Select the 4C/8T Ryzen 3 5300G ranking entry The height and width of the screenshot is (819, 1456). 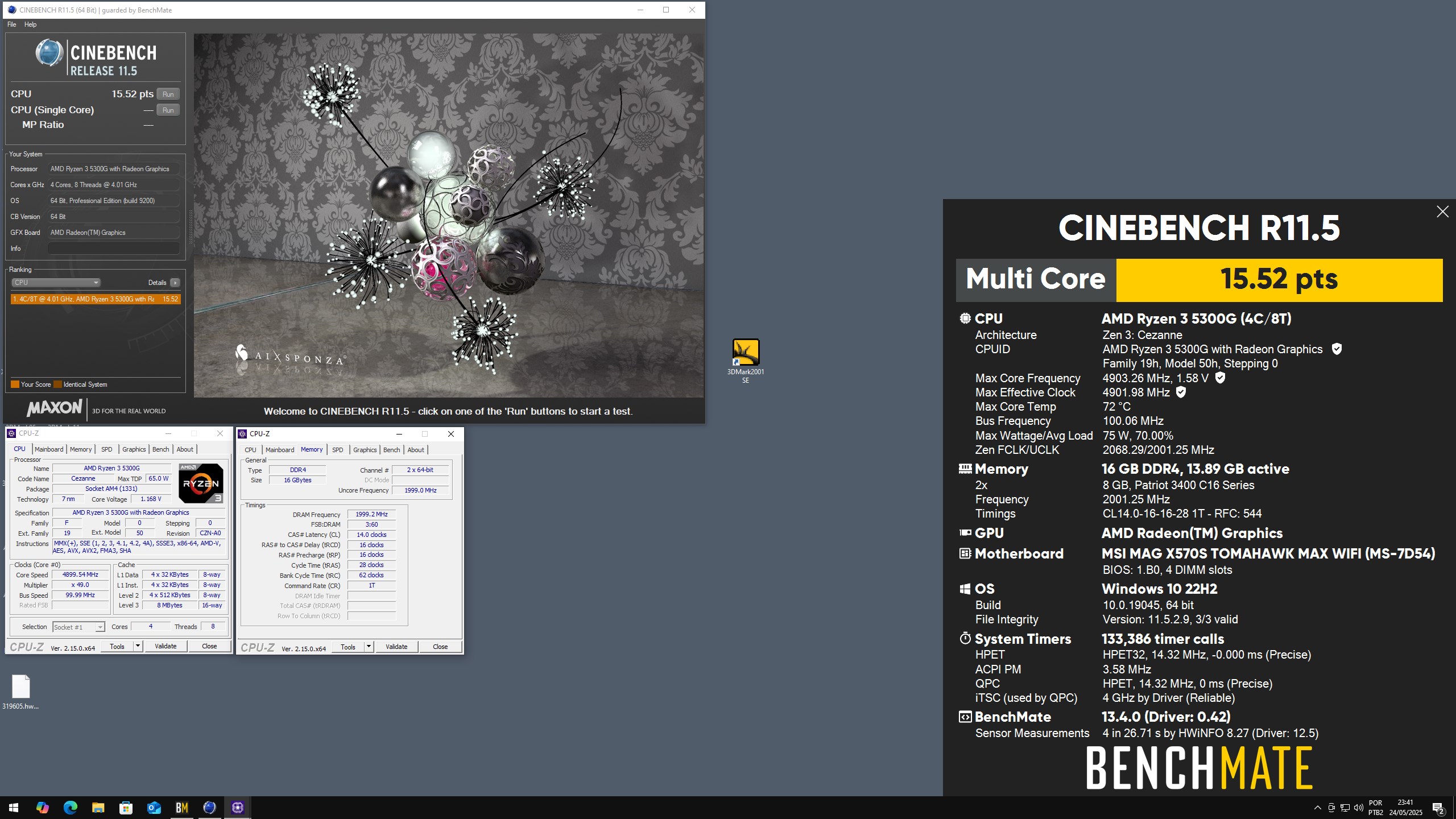pos(96,299)
